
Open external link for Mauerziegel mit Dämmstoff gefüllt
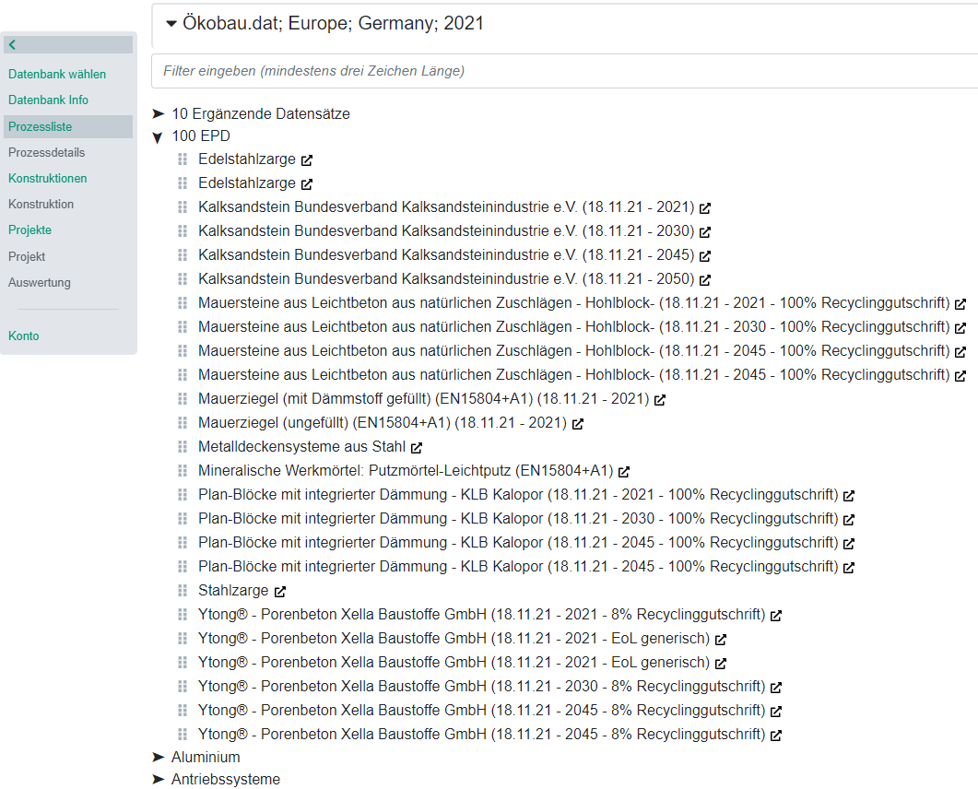[x=660, y=400]
